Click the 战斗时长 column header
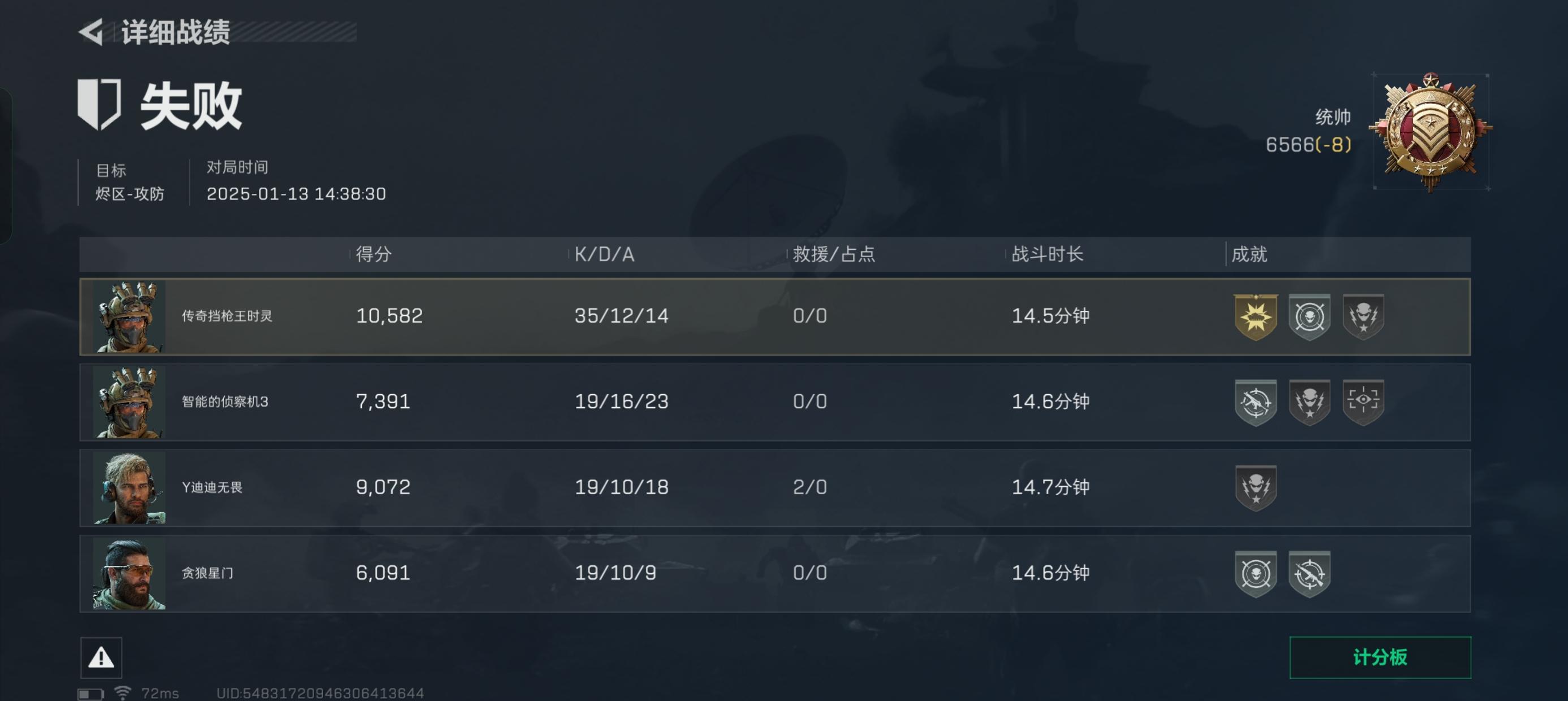This screenshot has height=701, width=1568. tap(1047, 254)
